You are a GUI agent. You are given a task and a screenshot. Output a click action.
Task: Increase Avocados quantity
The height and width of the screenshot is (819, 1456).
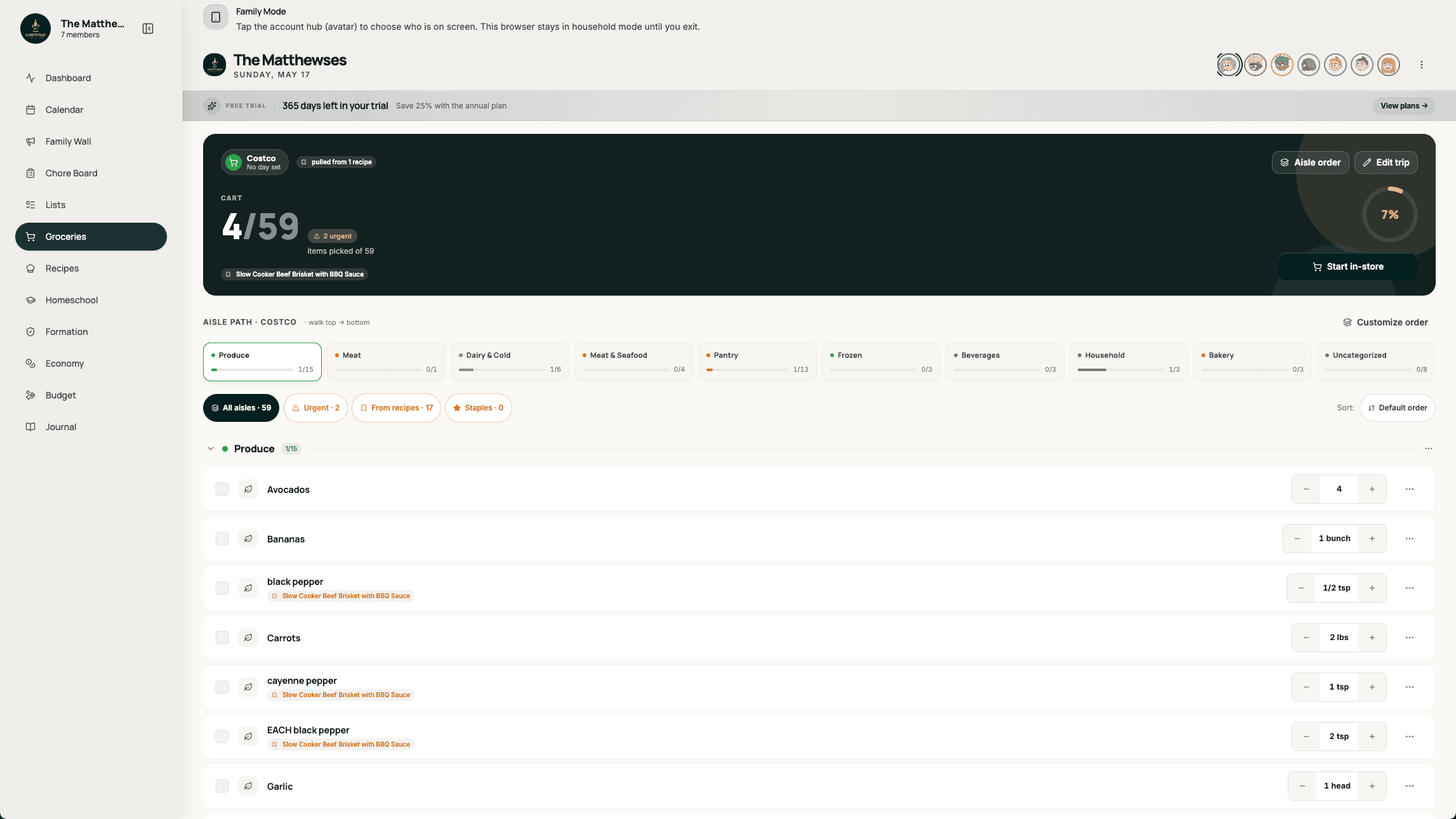click(1372, 489)
